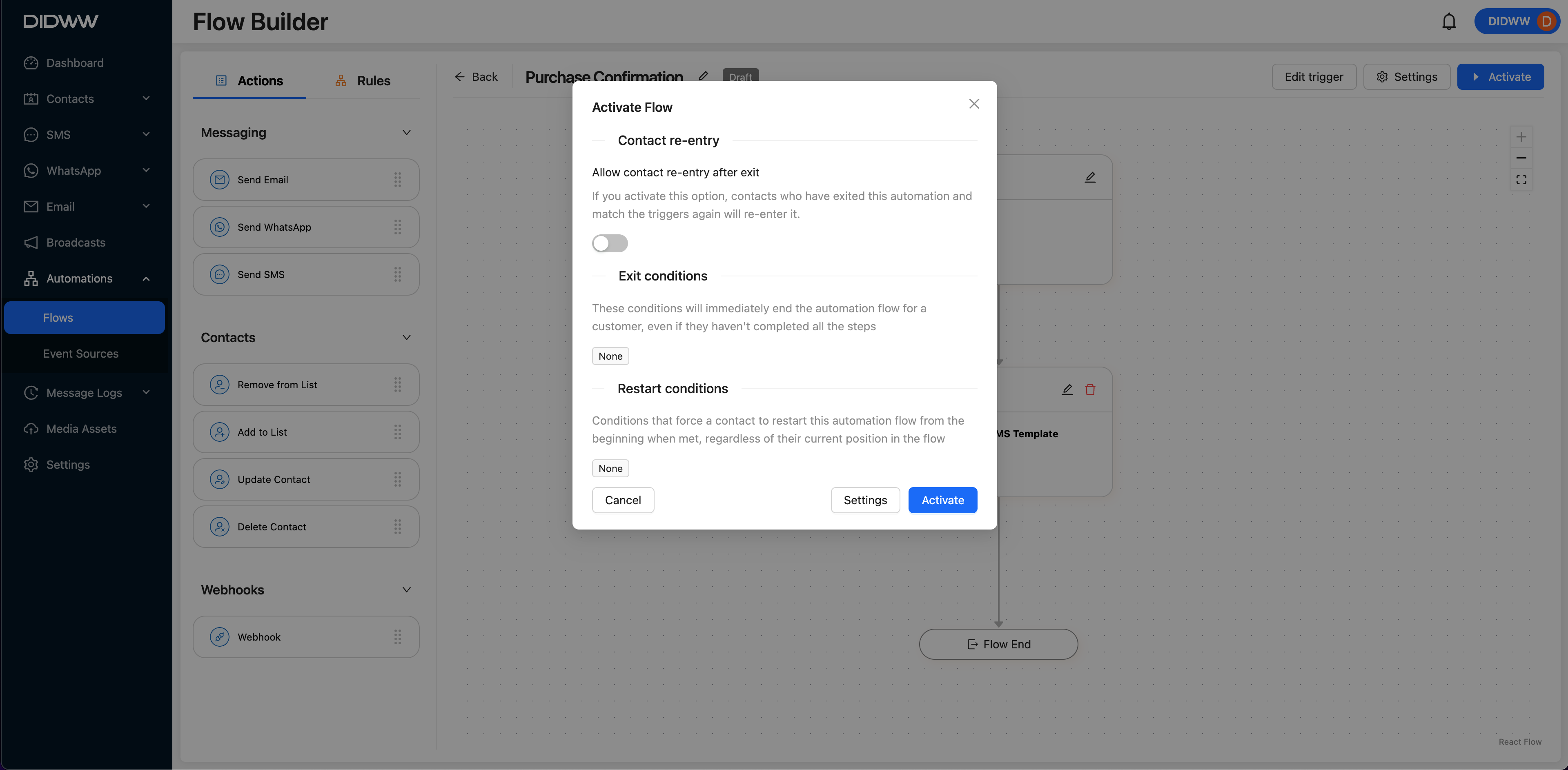The height and width of the screenshot is (770, 1568).
Task: Open Event Sources in the sidebar
Action: (80, 354)
